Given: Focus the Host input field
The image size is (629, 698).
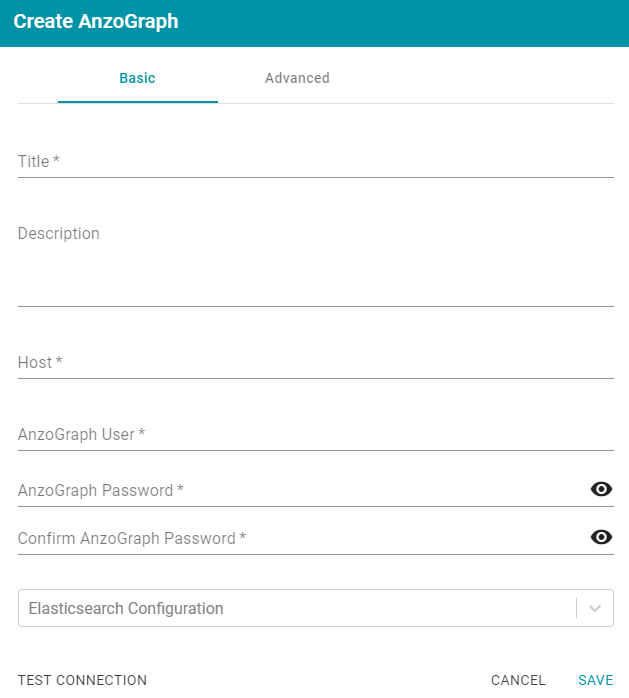Looking at the screenshot, I should tap(316, 363).
